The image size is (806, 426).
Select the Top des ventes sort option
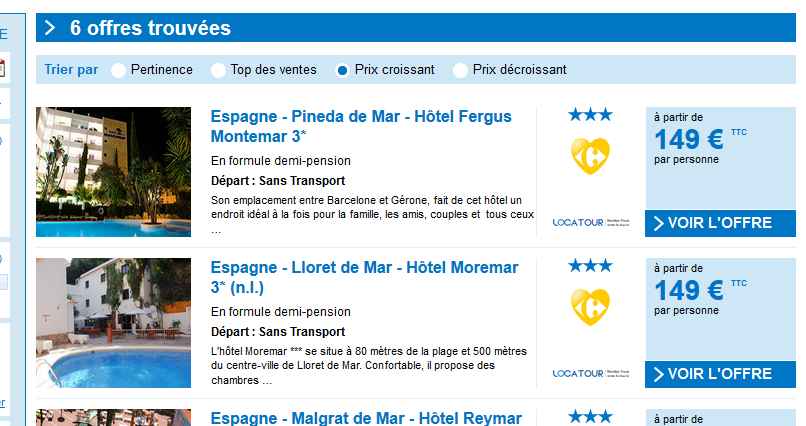coord(218,70)
